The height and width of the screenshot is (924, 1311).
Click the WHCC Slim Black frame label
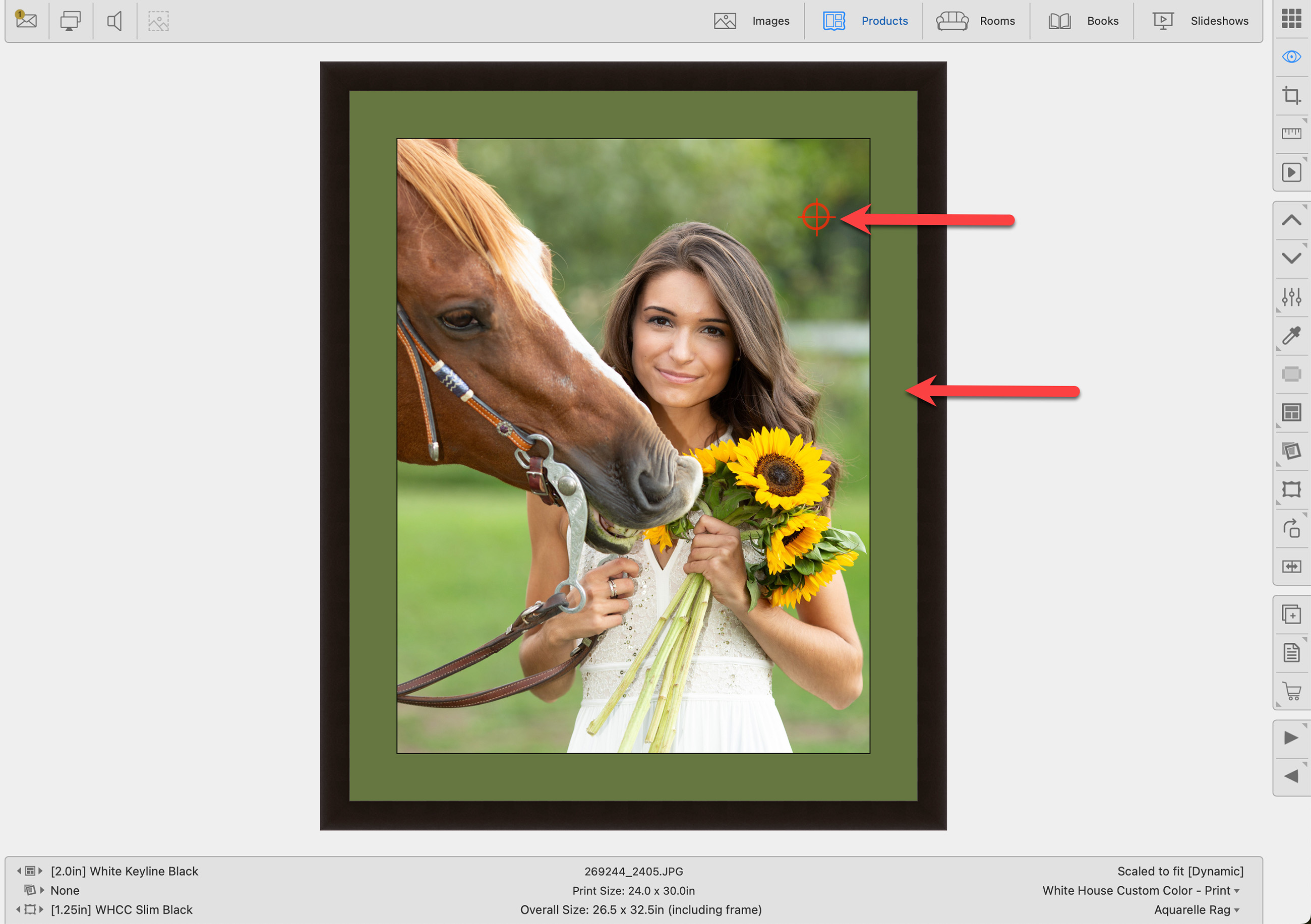coord(122,910)
